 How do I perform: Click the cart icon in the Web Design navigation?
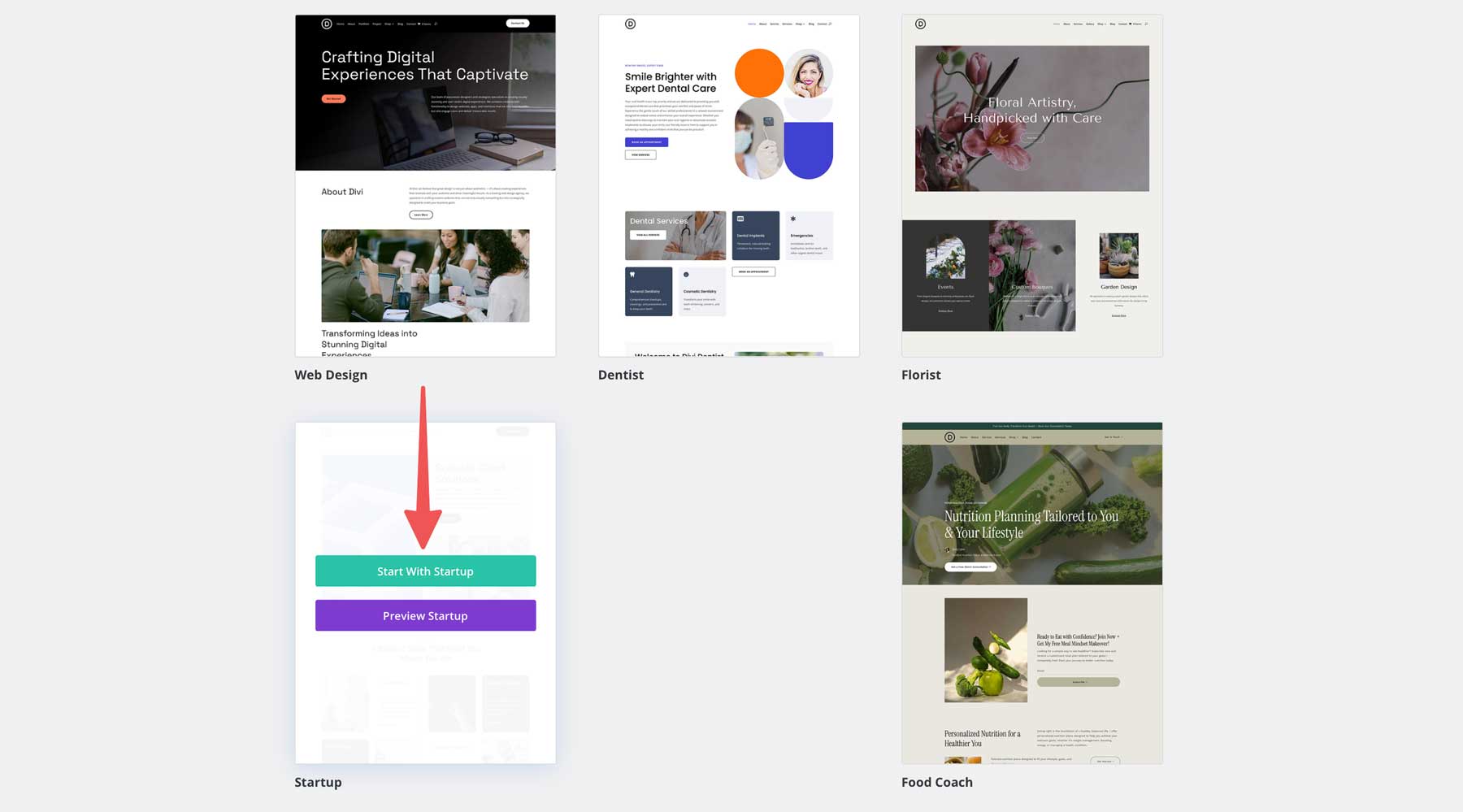coord(419,23)
